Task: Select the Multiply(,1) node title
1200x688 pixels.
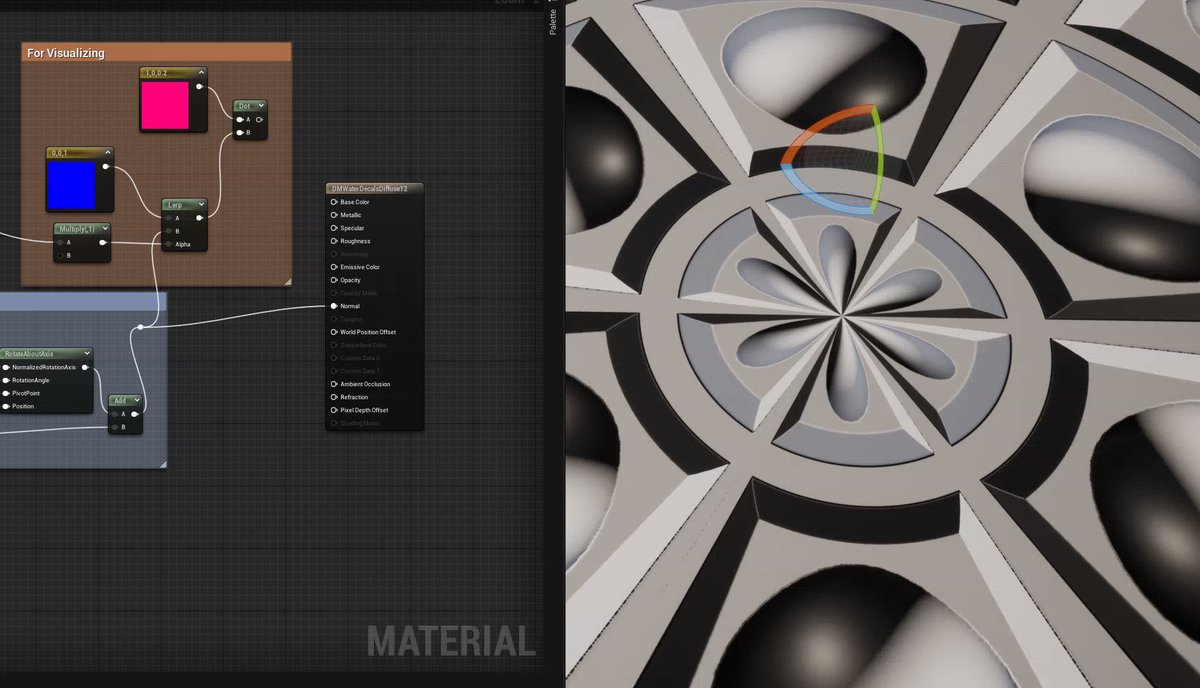Action: tap(76, 229)
